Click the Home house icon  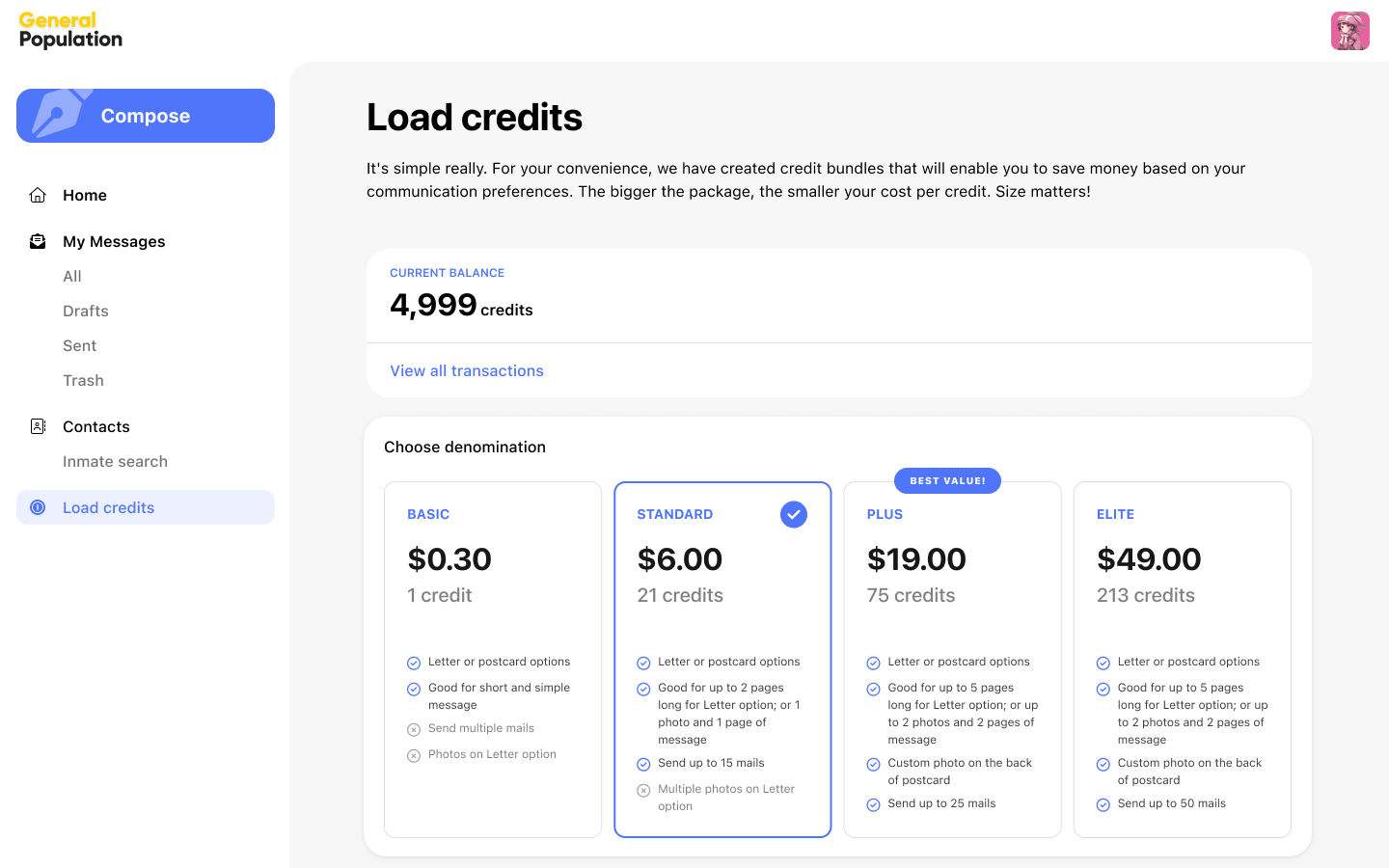[38, 195]
